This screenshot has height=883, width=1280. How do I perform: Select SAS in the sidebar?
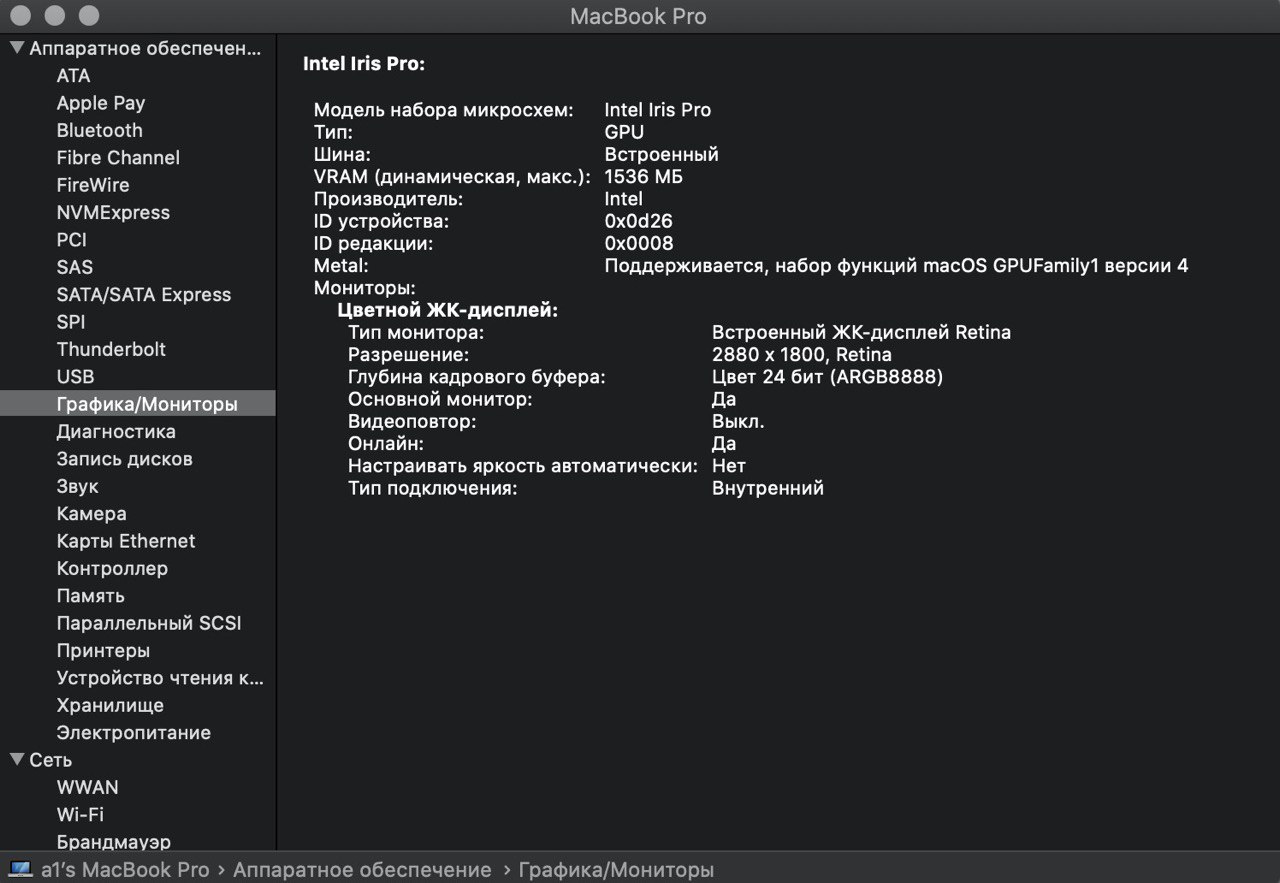75,267
